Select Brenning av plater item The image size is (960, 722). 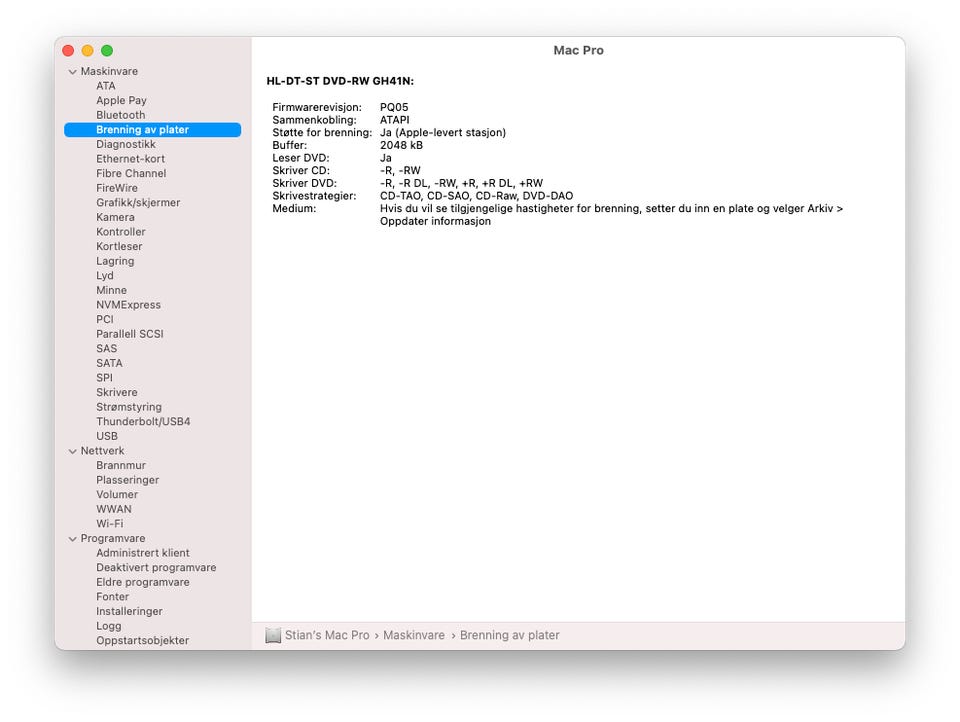tap(152, 130)
